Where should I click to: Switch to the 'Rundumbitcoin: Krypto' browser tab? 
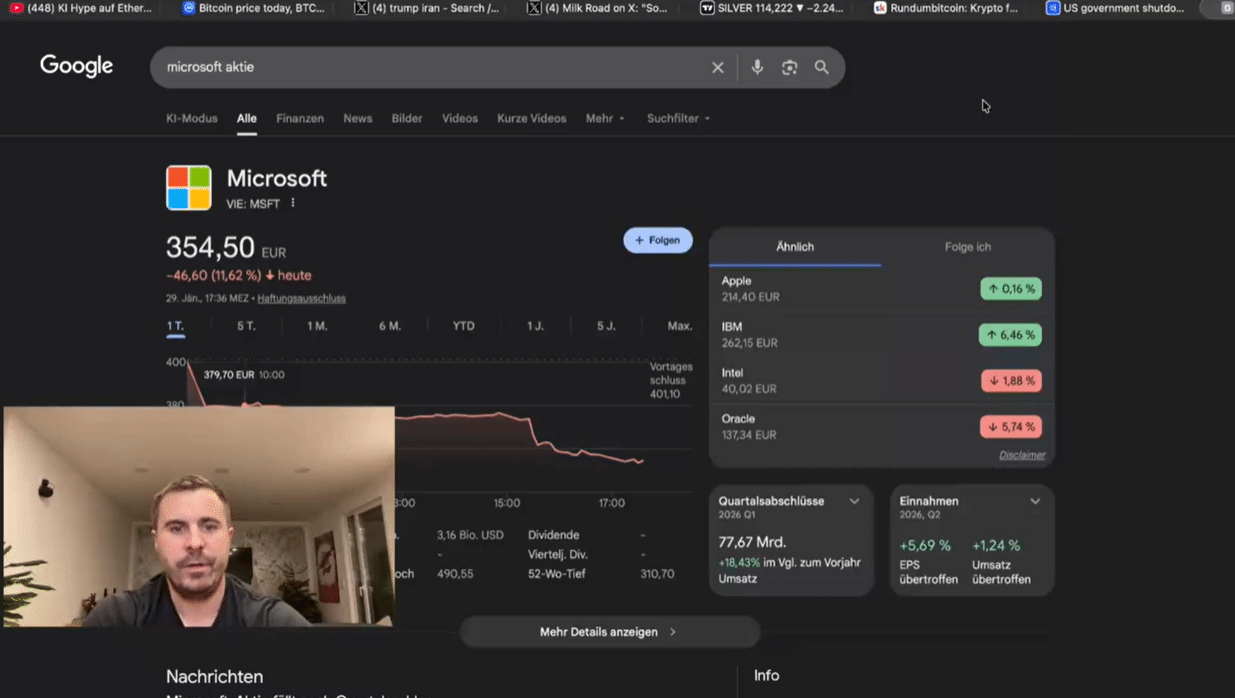[x=946, y=8]
